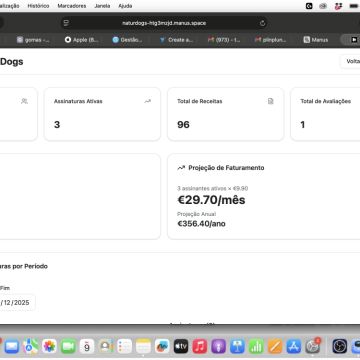Open the yellow Notes app icon
Viewport: 360px width, 360px height.
point(143,346)
